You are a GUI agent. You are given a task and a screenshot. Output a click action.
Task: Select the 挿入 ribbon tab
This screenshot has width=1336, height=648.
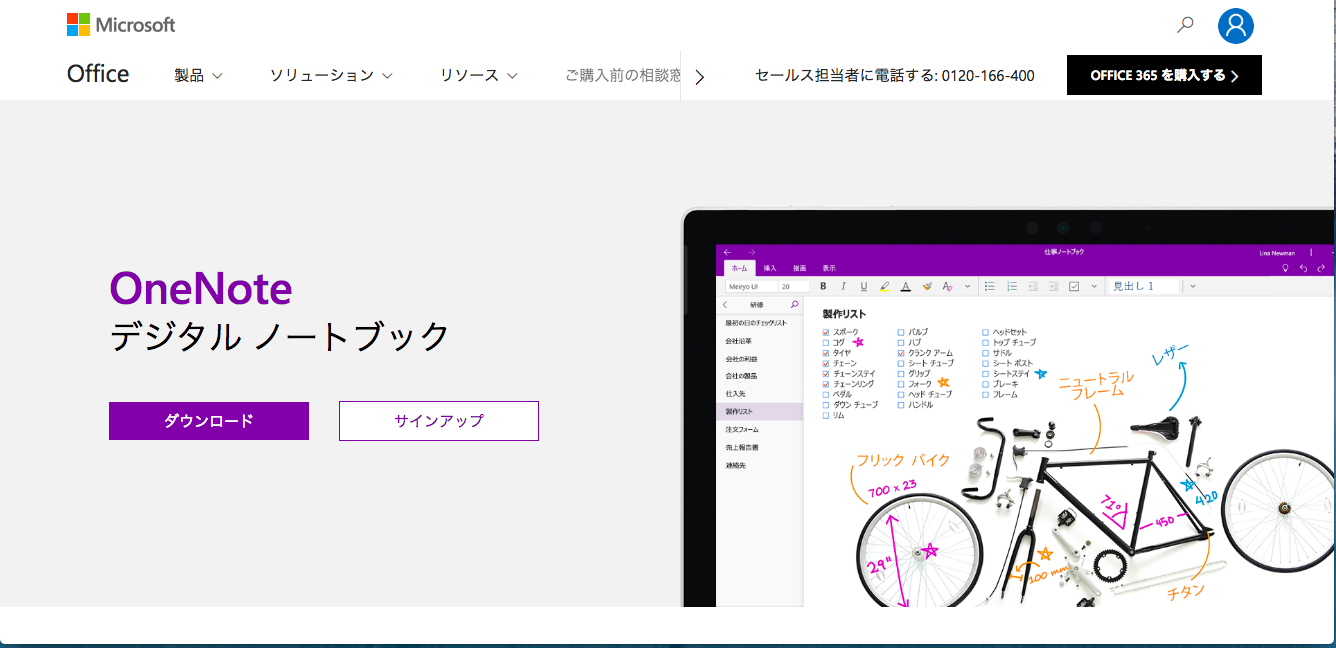(770, 268)
